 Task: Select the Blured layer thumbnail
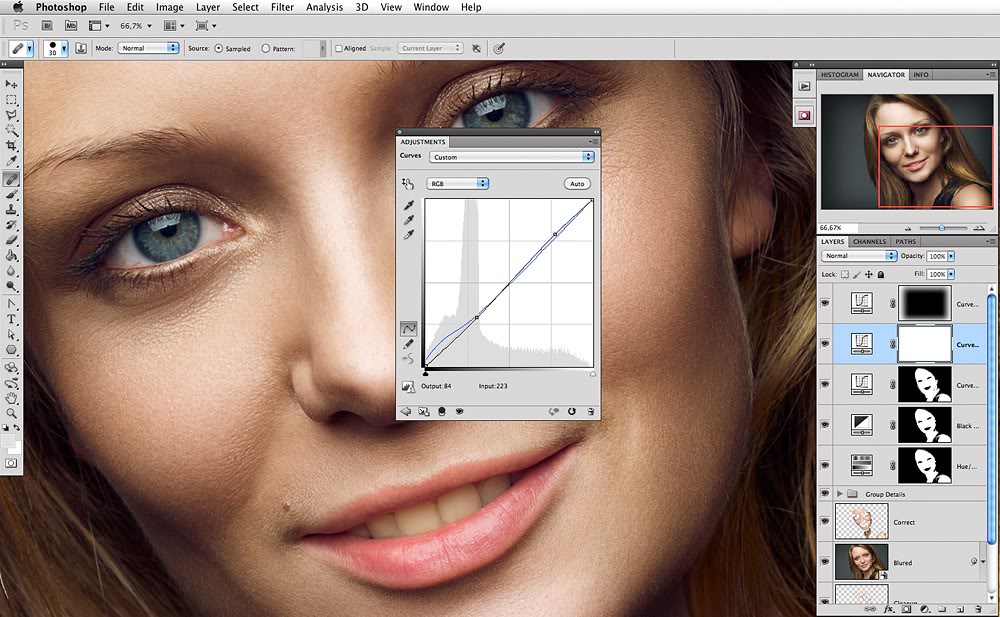point(861,561)
